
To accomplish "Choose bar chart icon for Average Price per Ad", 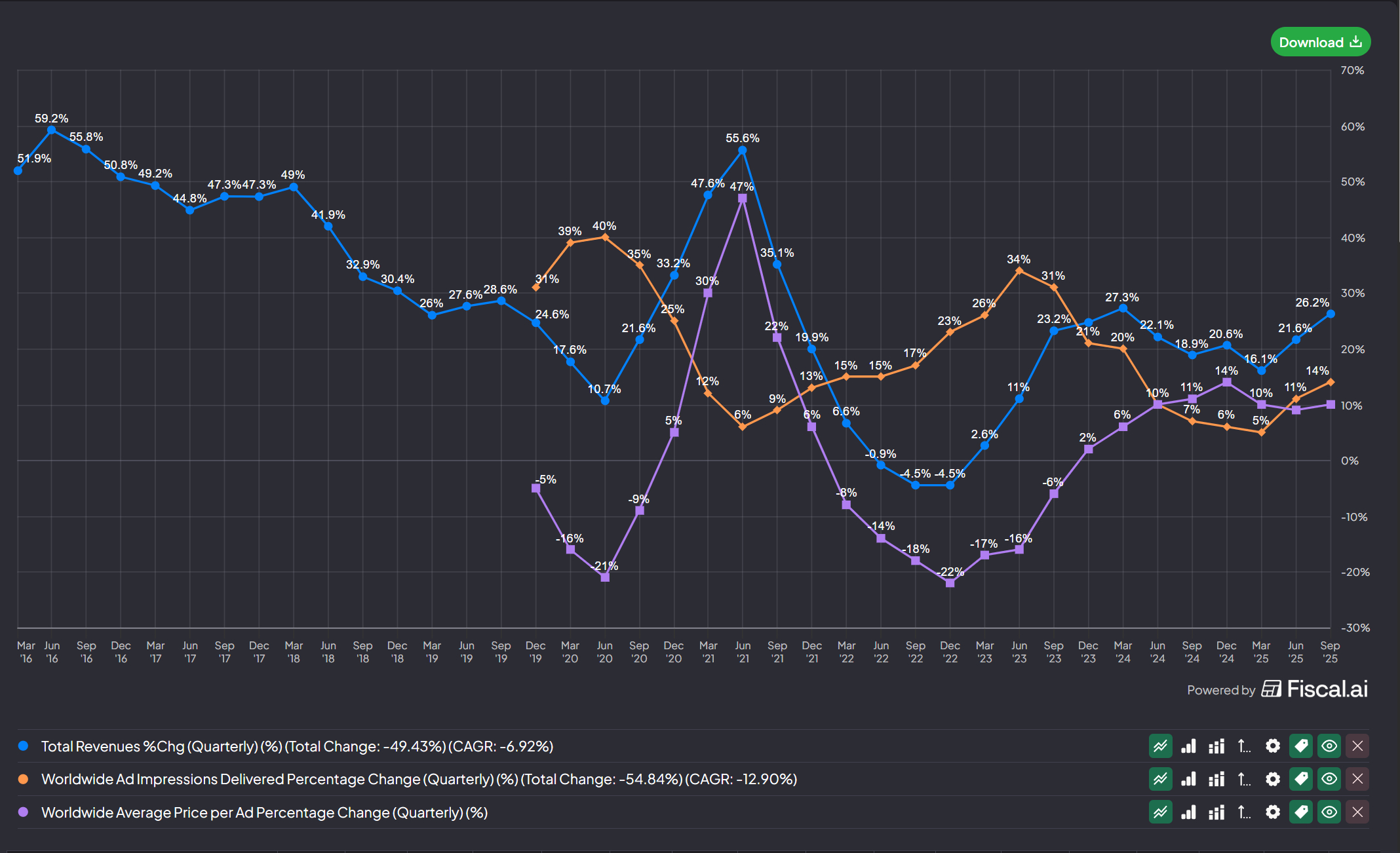I will (1188, 812).
